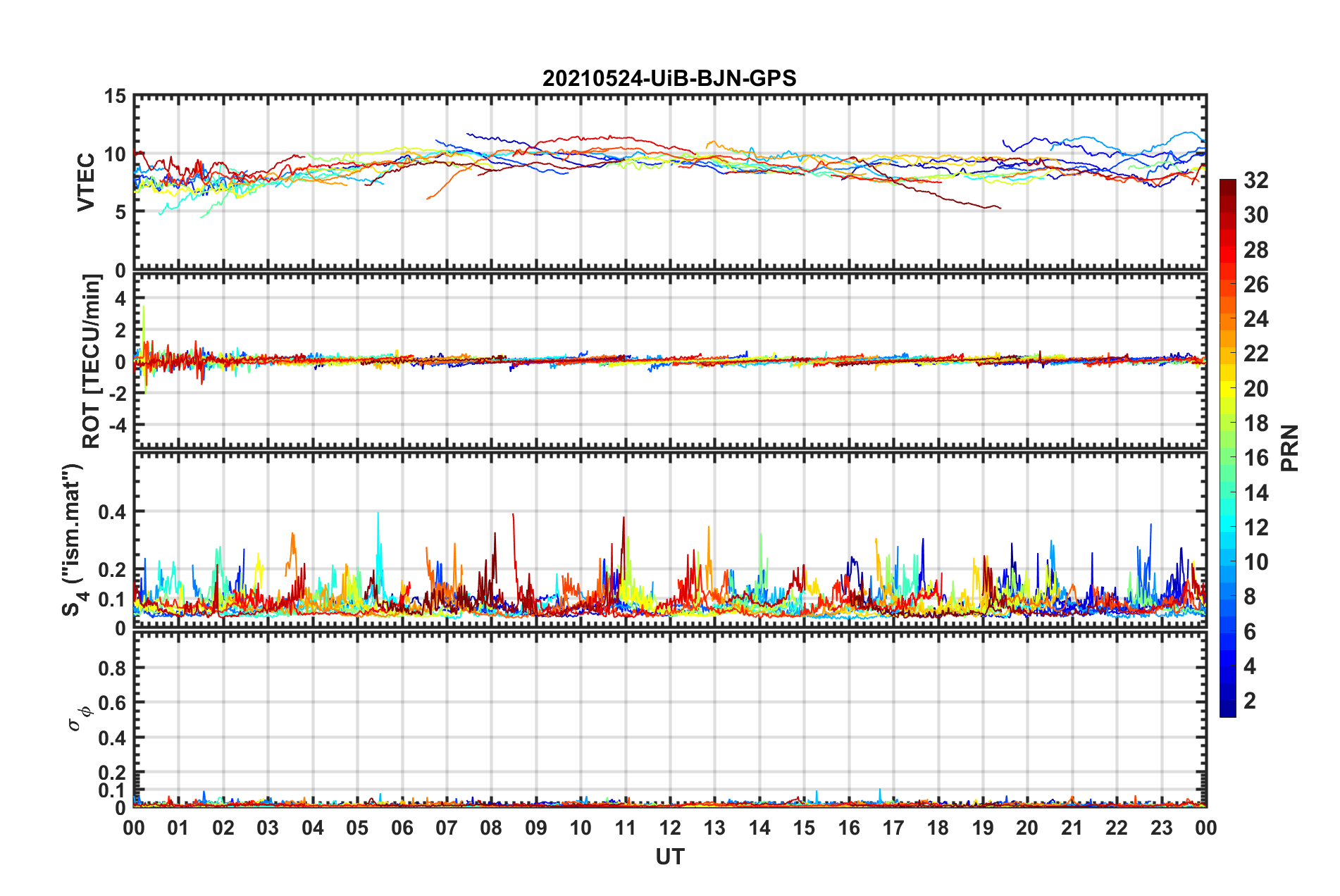The image size is (1340, 896).
Task: Click VTEC y-axis tick 5
Action: point(120,212)
